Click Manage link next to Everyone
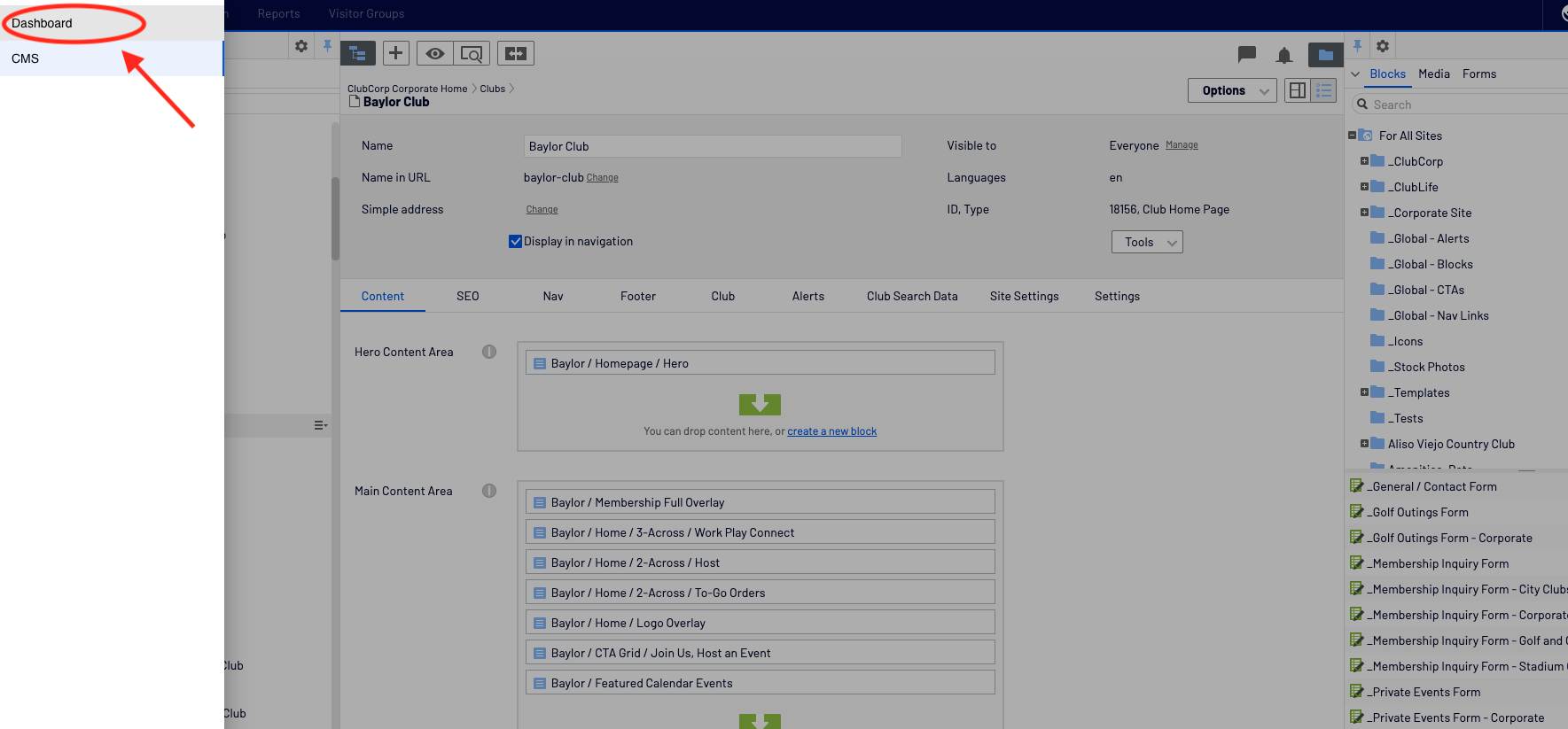The image size is (1568, 729). (x=1182, y=145)
